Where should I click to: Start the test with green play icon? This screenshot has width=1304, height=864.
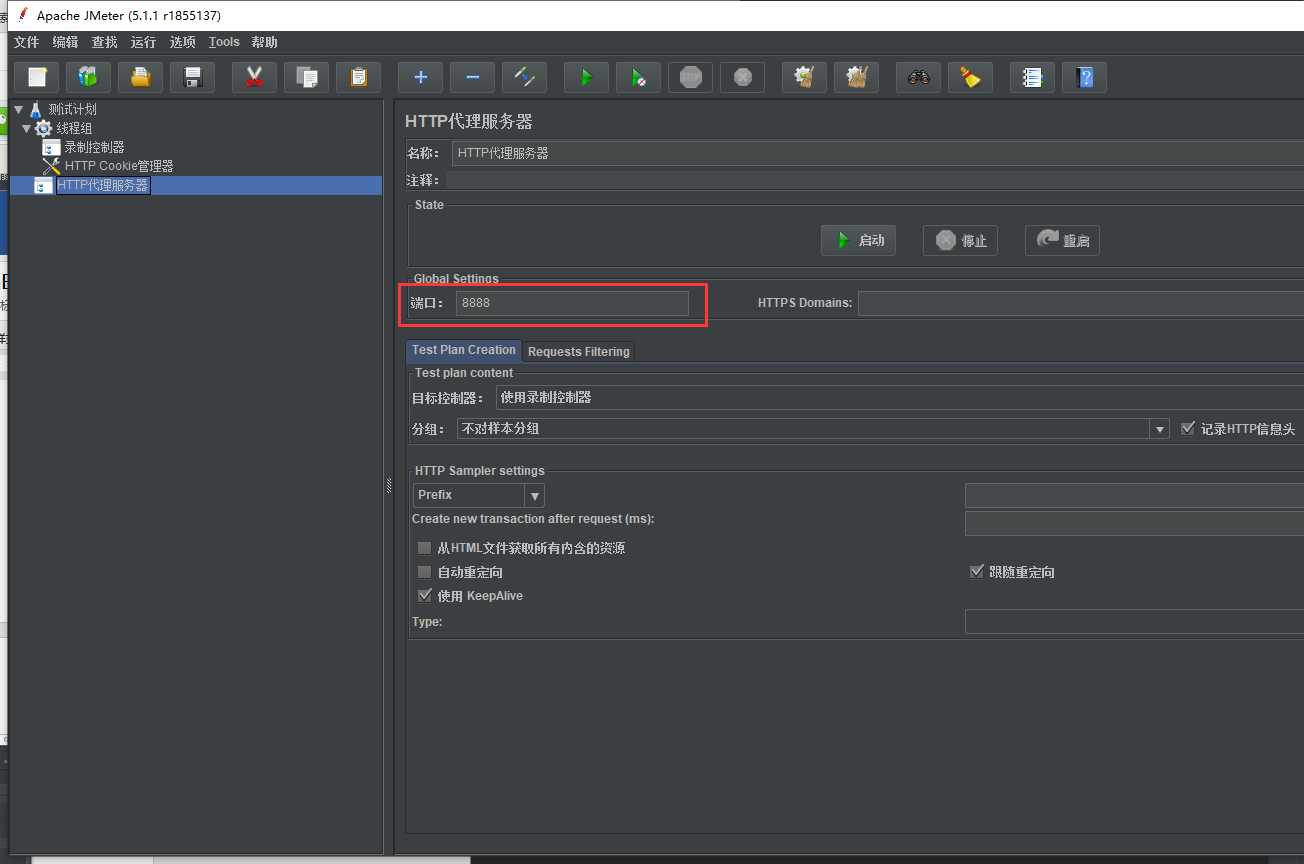587,77
